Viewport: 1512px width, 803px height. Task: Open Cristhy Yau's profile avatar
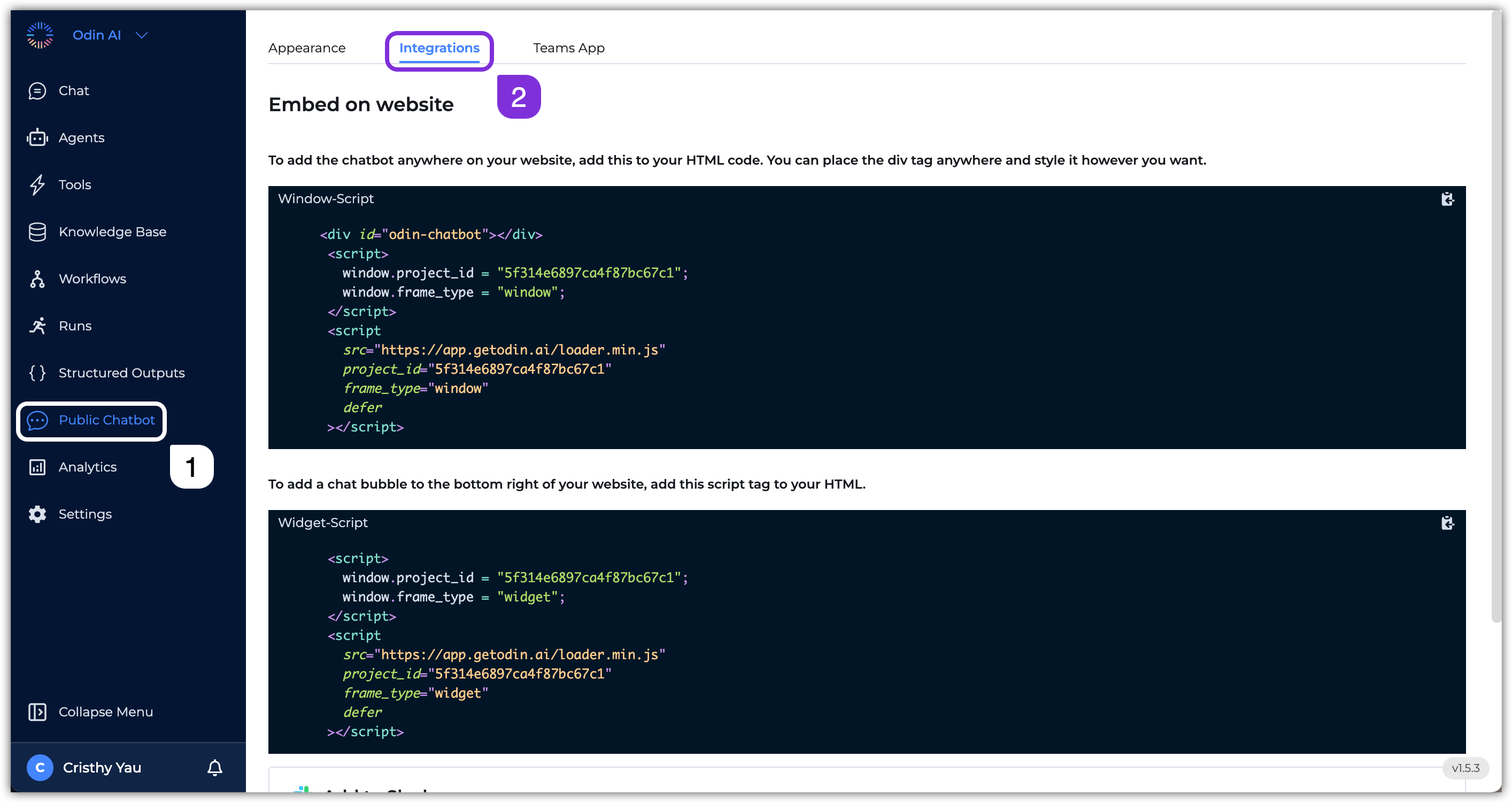click(40, 767)
